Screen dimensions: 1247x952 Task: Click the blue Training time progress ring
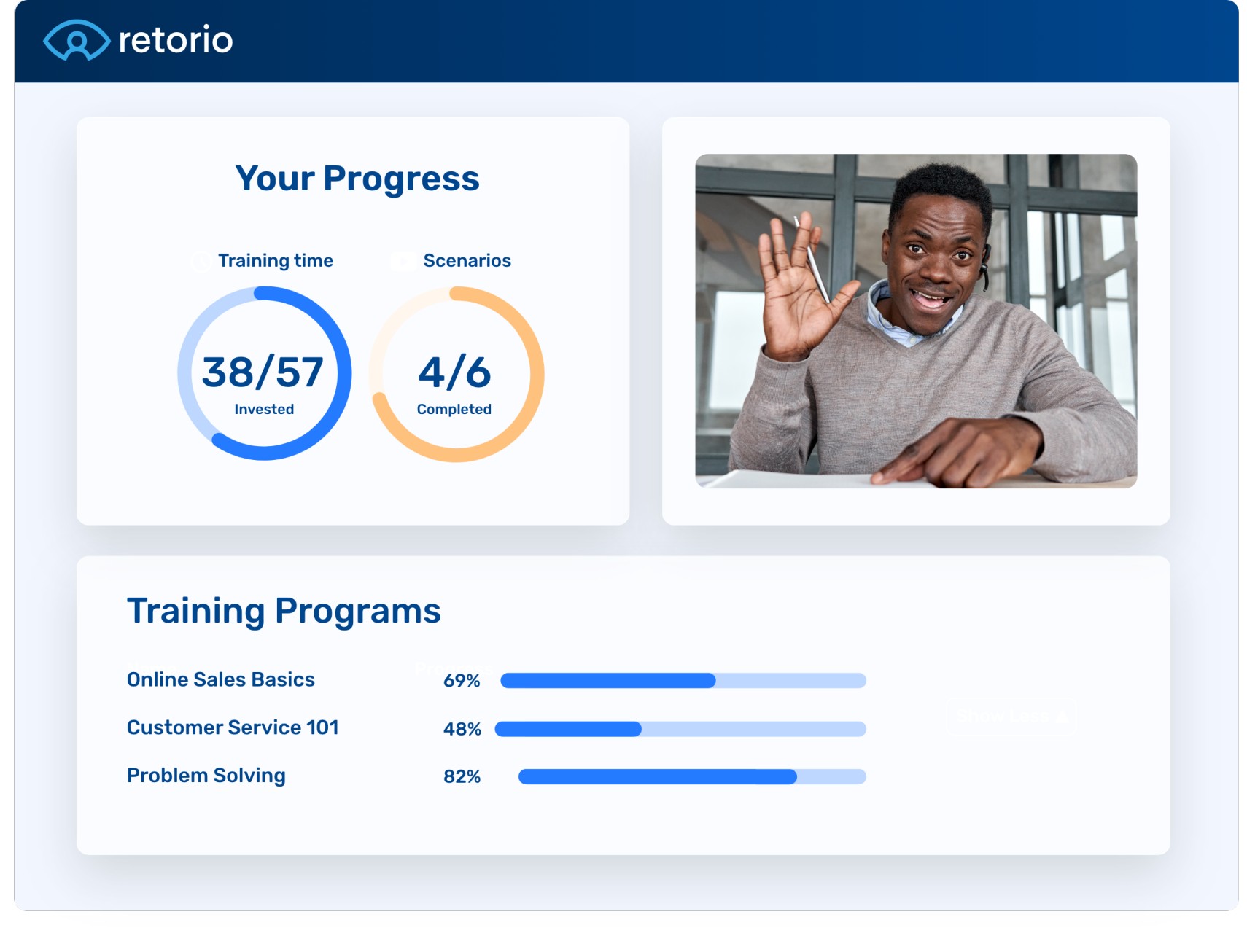pyautogui.click(x=265, y=373)
